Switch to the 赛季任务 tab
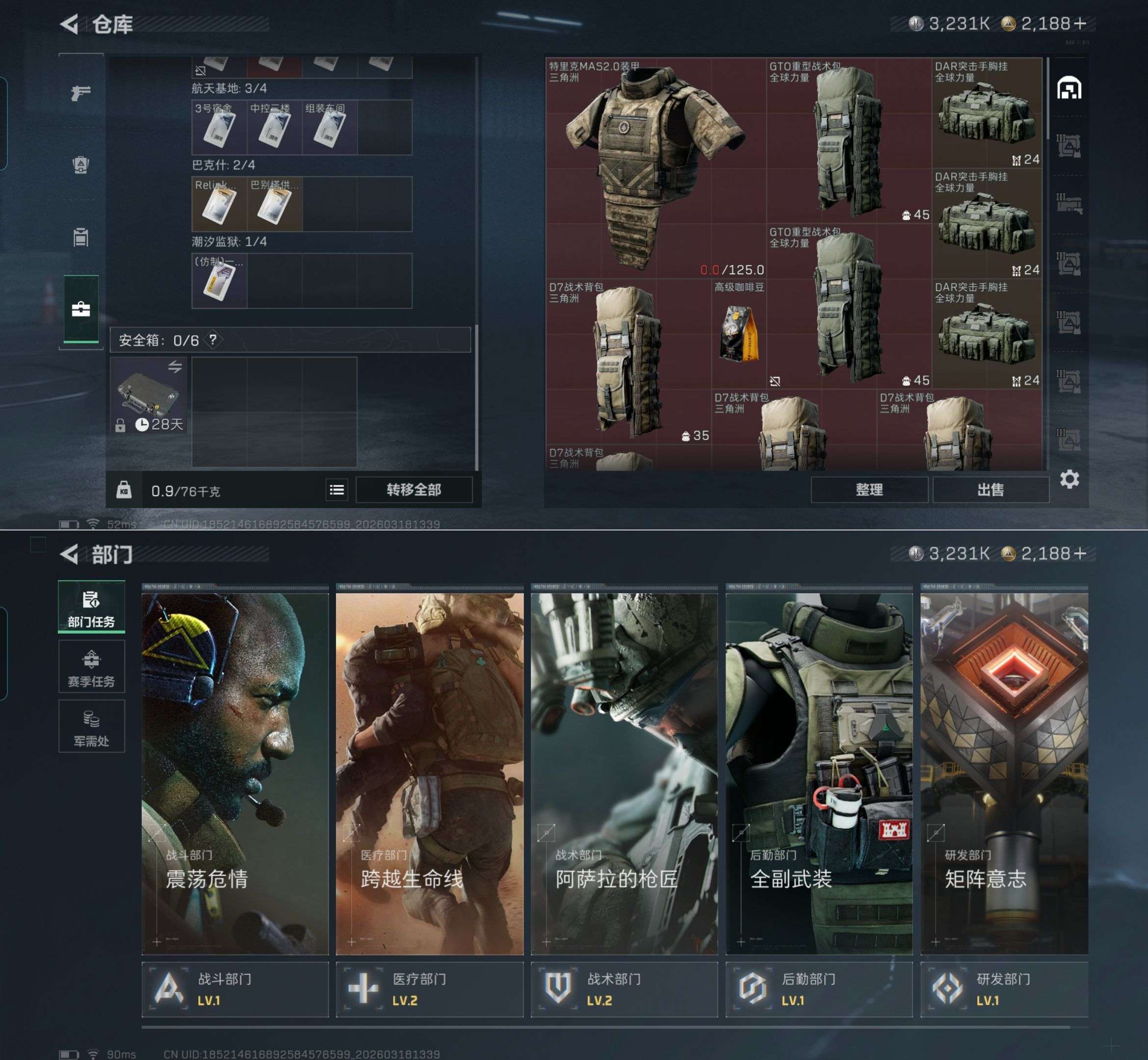1148x1060 pixels. point(91,667)
